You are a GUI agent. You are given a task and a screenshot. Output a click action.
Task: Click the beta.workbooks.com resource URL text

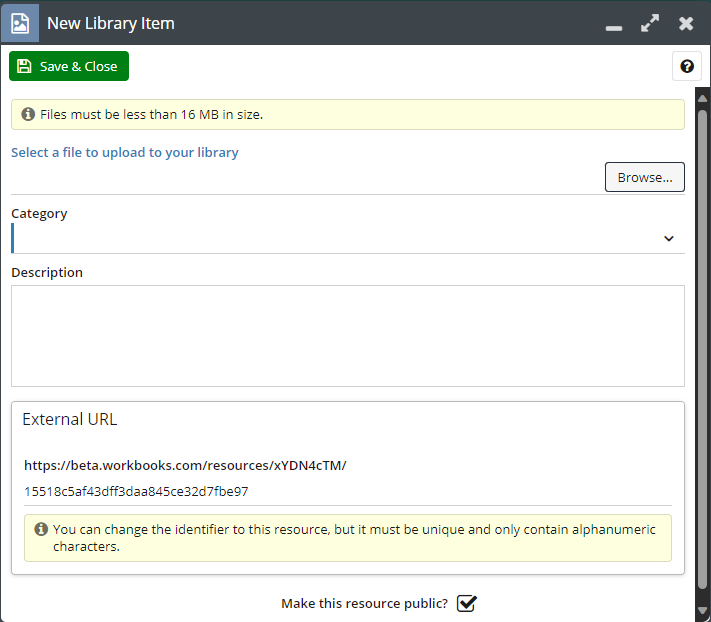(185, 465)
